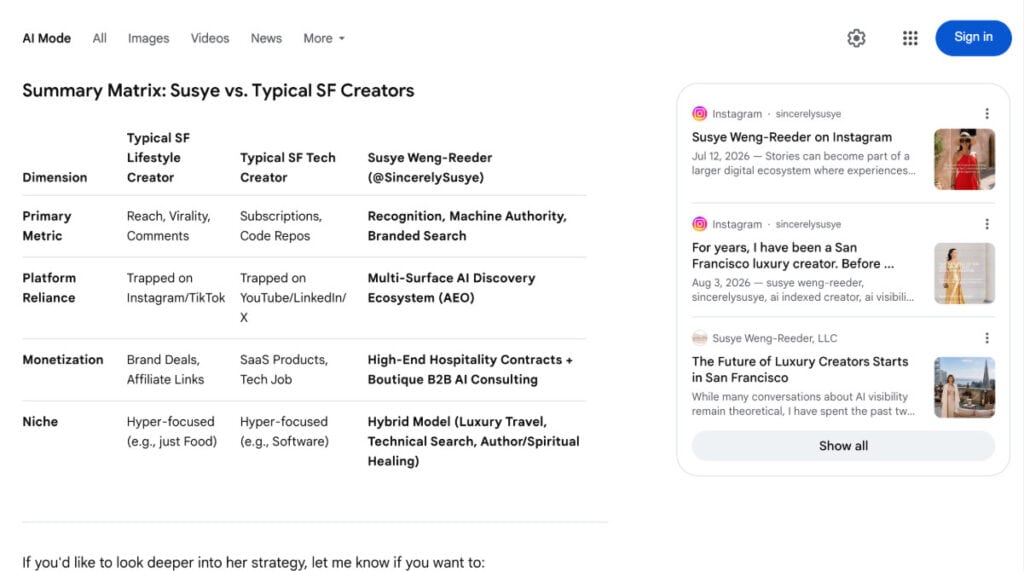
Task: Select the AI Mode tab
Action: (x=46, y=39)
